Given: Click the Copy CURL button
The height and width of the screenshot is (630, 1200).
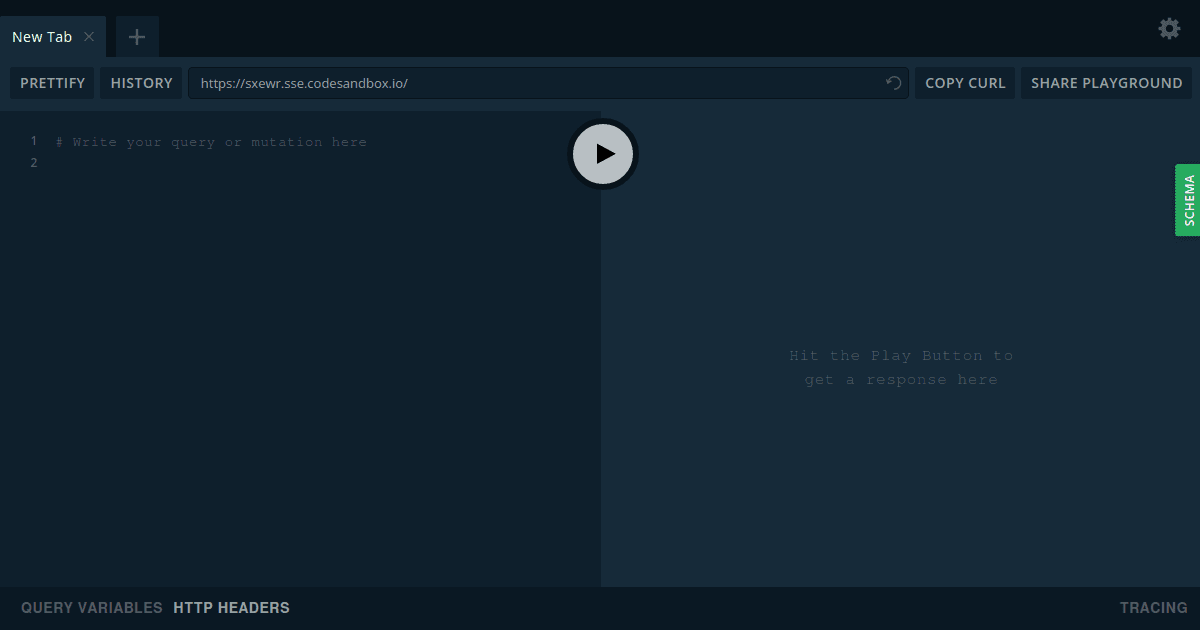Looking at the screenshot, I should coord(963,83).
